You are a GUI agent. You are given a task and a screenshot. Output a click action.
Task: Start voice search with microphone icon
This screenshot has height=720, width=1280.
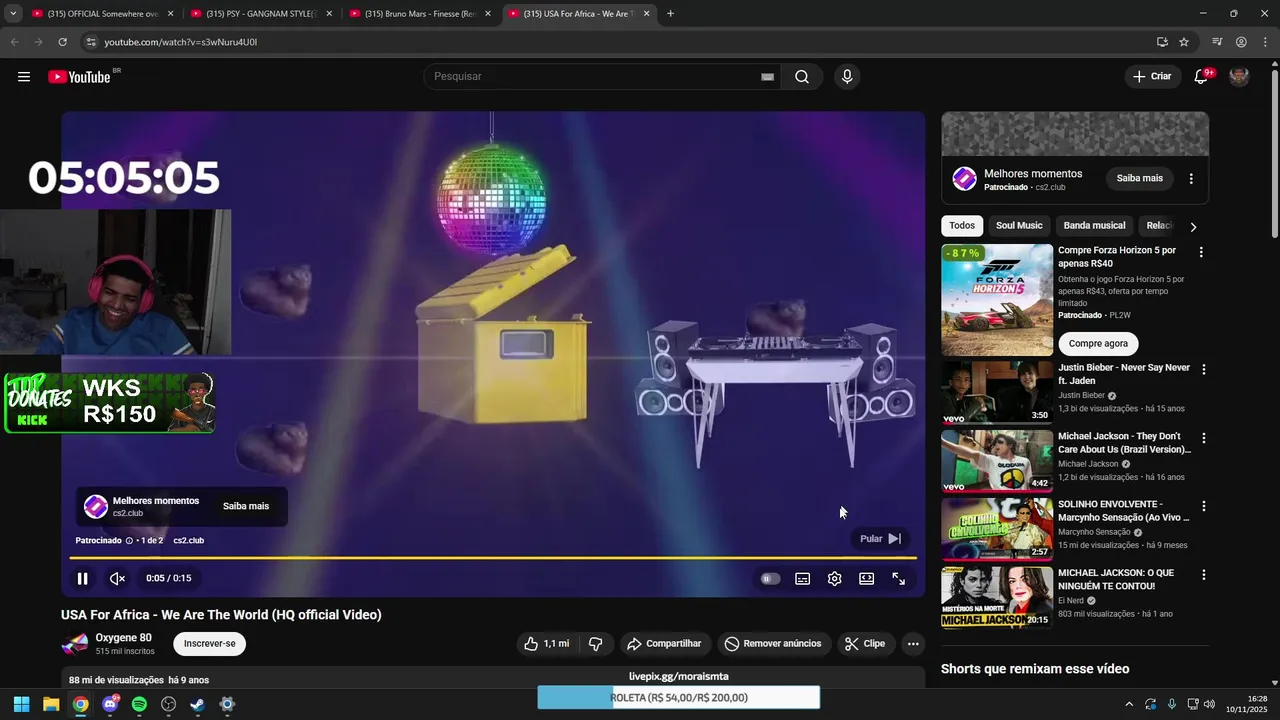(847, 77)
